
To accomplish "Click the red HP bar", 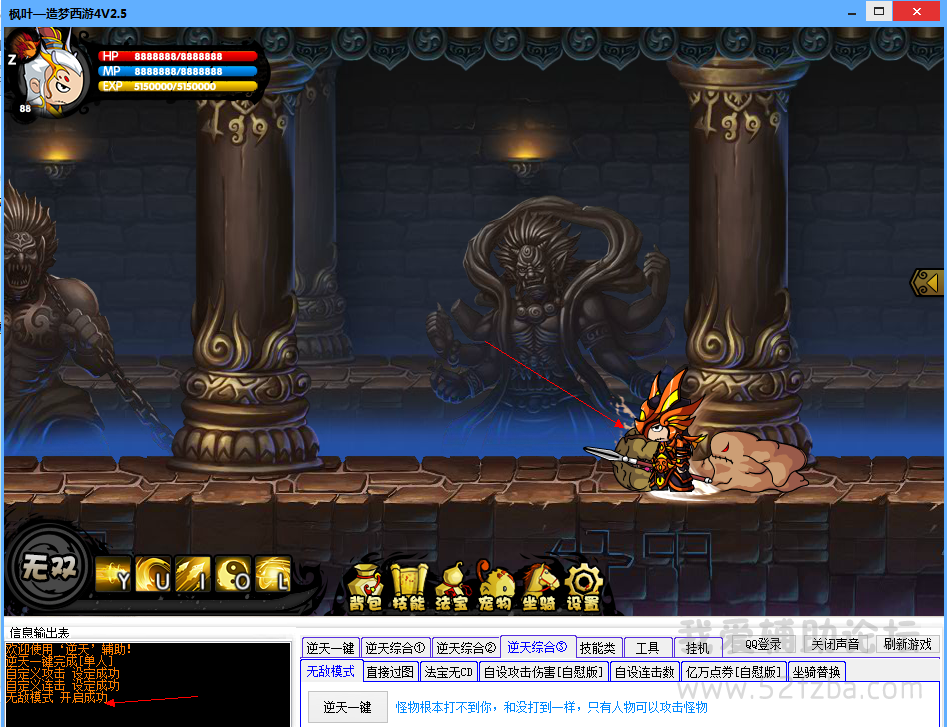I will 178,56.
